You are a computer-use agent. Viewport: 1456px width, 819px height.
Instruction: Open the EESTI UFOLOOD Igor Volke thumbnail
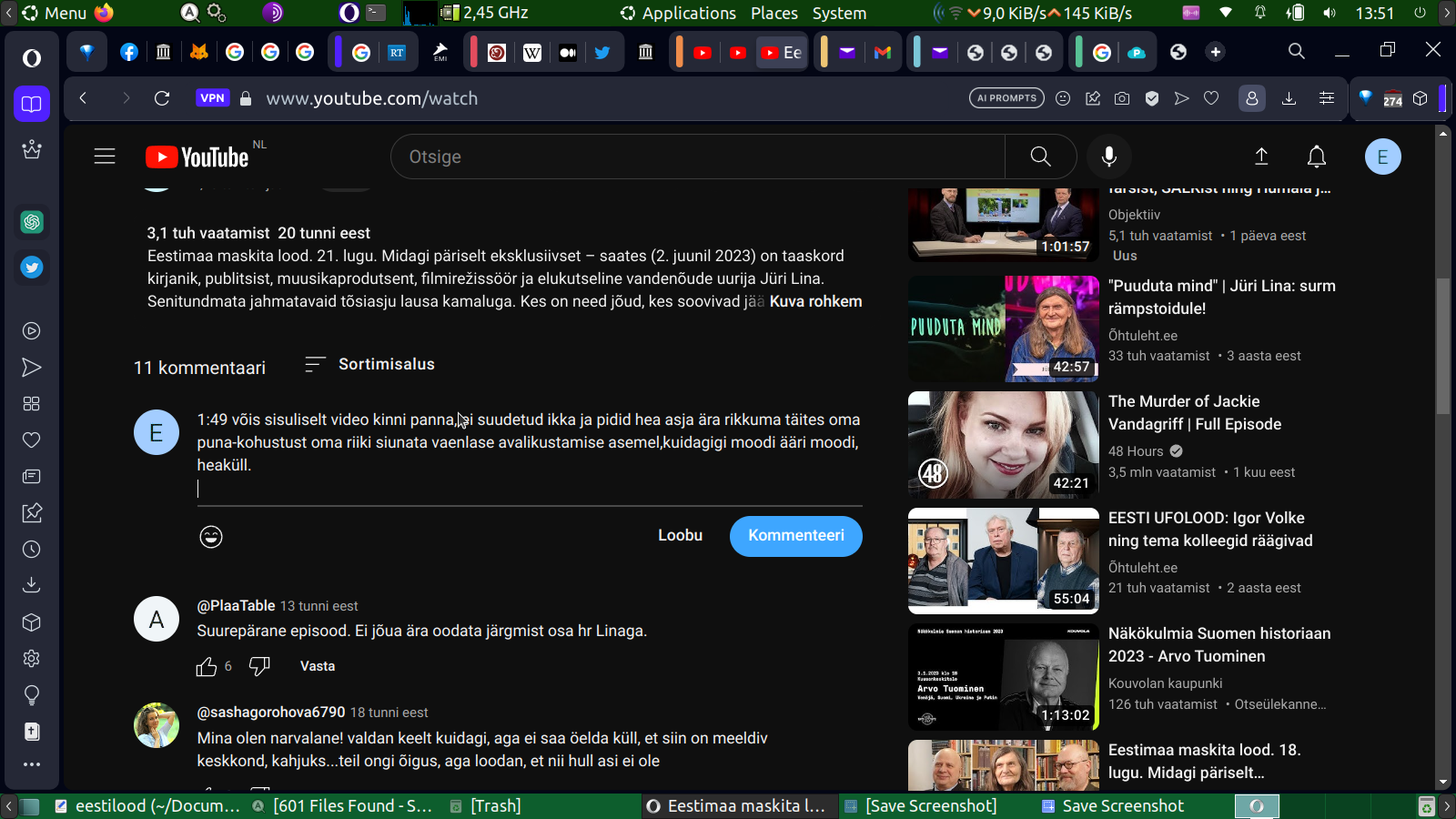coord(1004,561)
